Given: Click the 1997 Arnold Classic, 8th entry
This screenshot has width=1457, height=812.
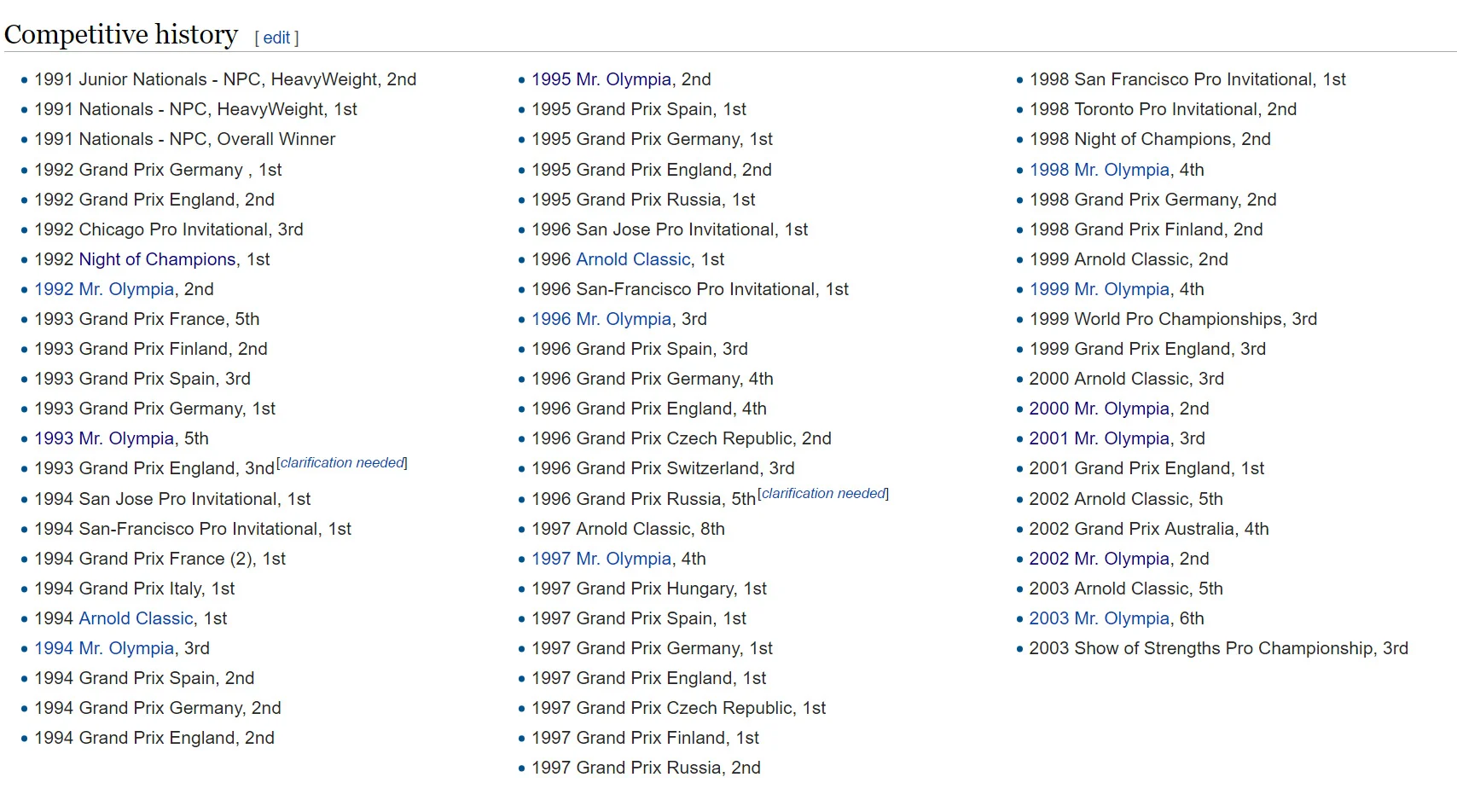Looking at the screenshot, I should (628, 529).
